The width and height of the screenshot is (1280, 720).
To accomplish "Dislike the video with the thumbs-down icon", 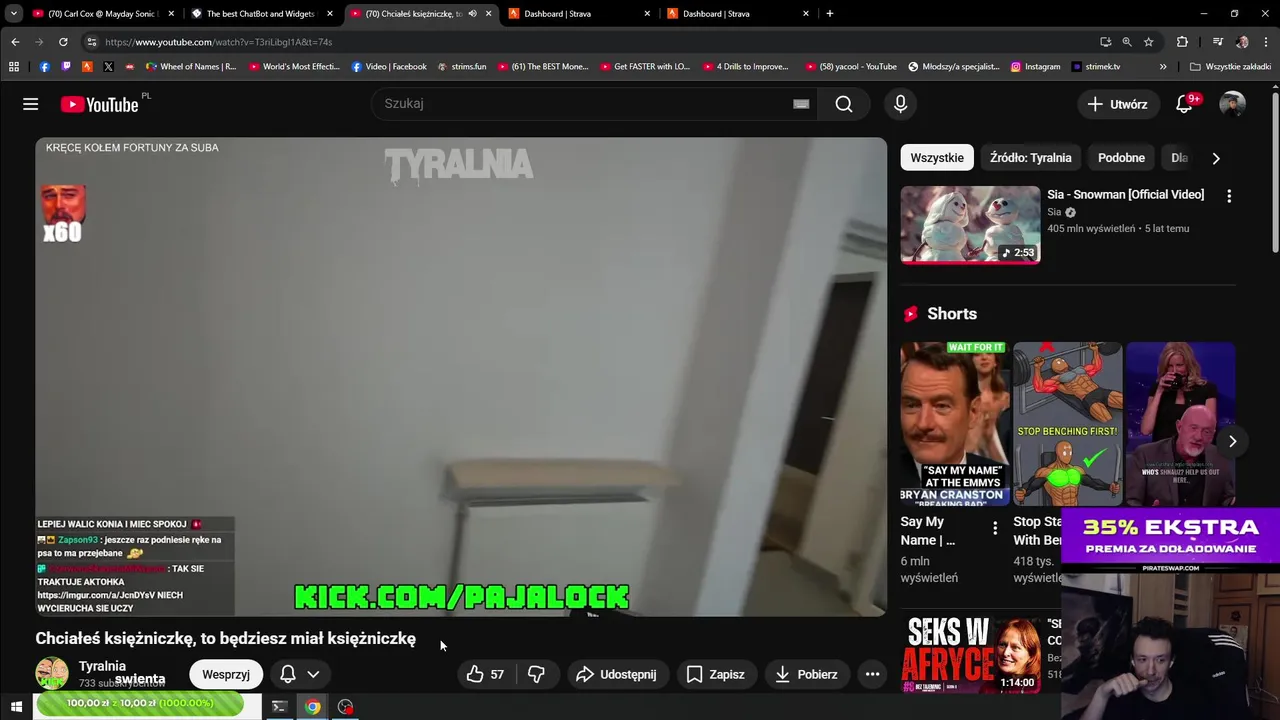I will click(536, 674).
